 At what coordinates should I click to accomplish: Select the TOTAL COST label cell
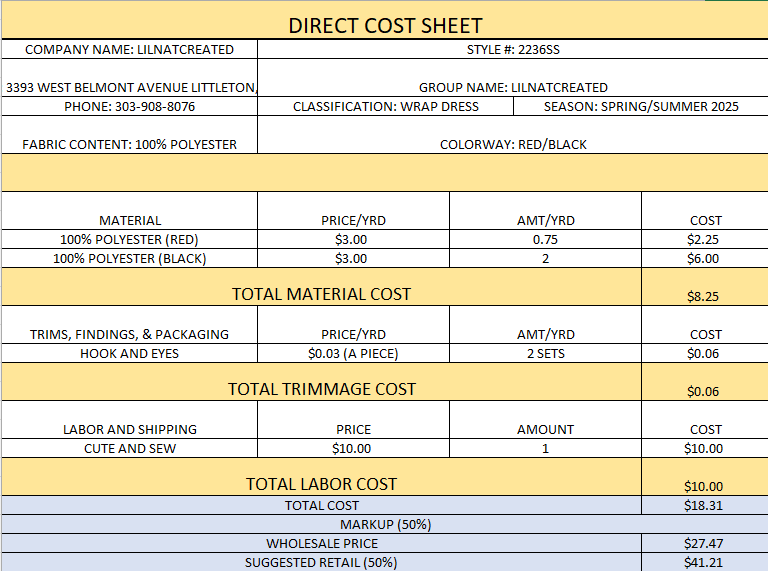tap(321, 505)
